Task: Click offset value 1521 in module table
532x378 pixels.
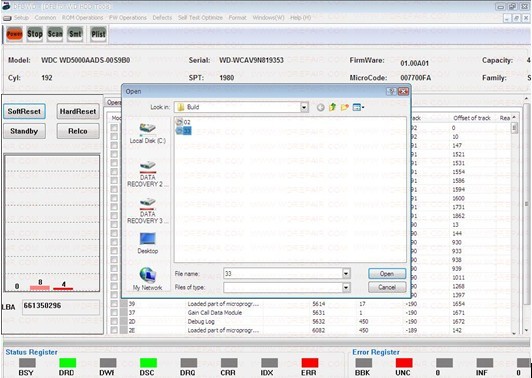Action: tap(458, 154)
